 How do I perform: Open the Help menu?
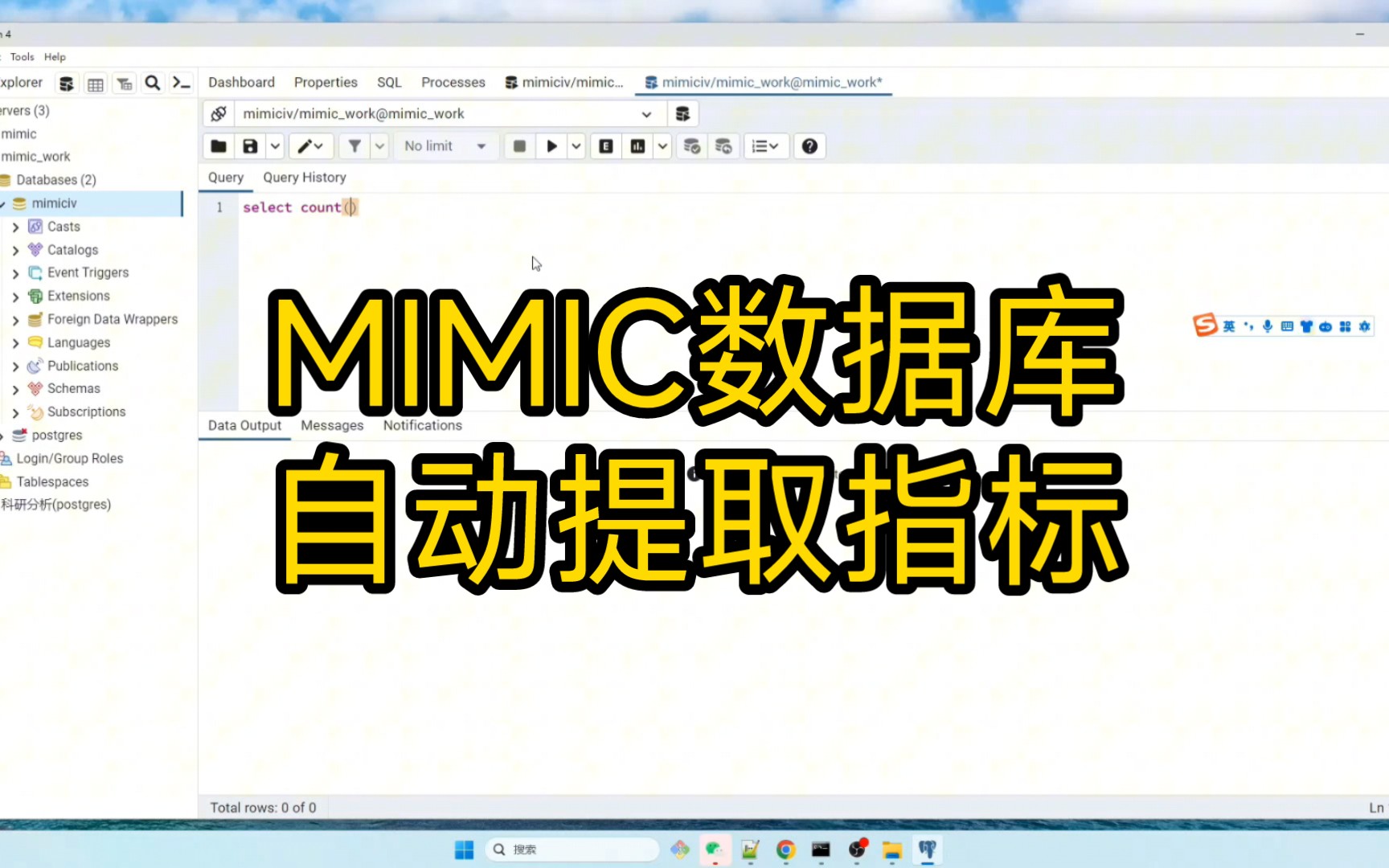(x=55, y=57)
